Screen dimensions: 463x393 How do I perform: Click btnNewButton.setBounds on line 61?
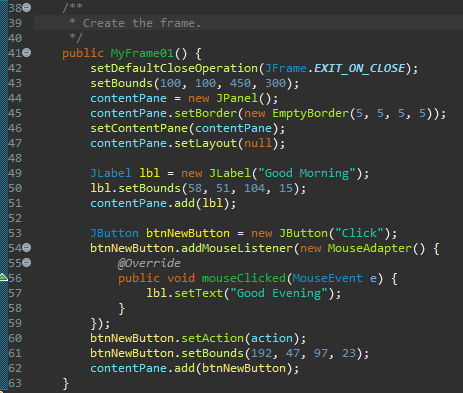click(x=167, y=353)
